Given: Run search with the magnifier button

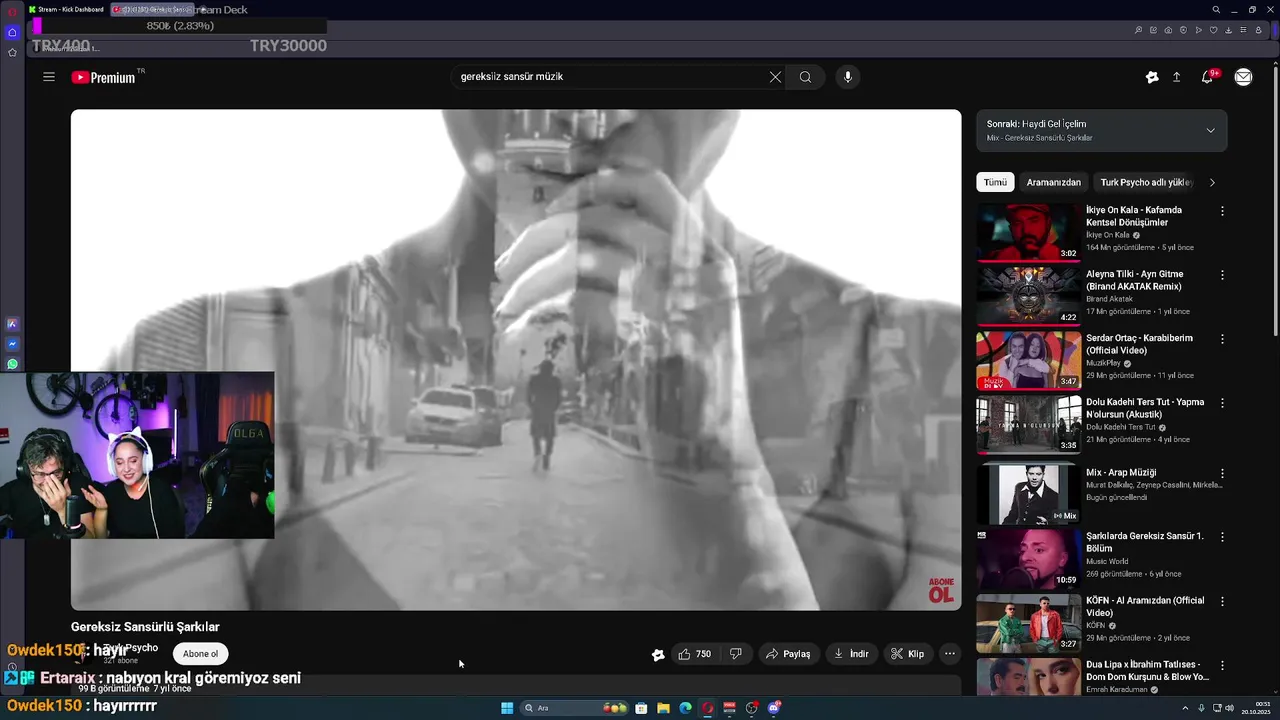Looking at the screenshot, I should click(805, 77).
